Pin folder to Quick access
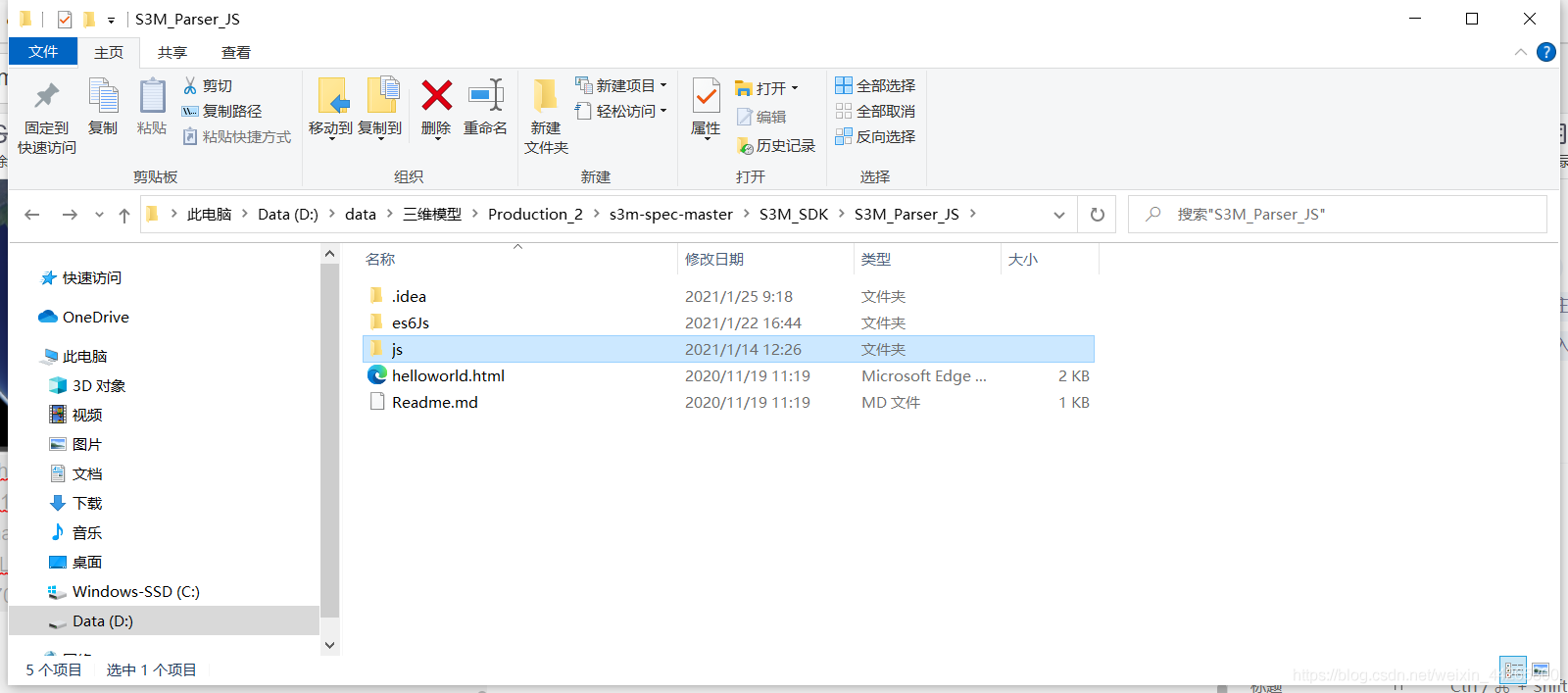The image size is (1568, 693). (46, 118)
